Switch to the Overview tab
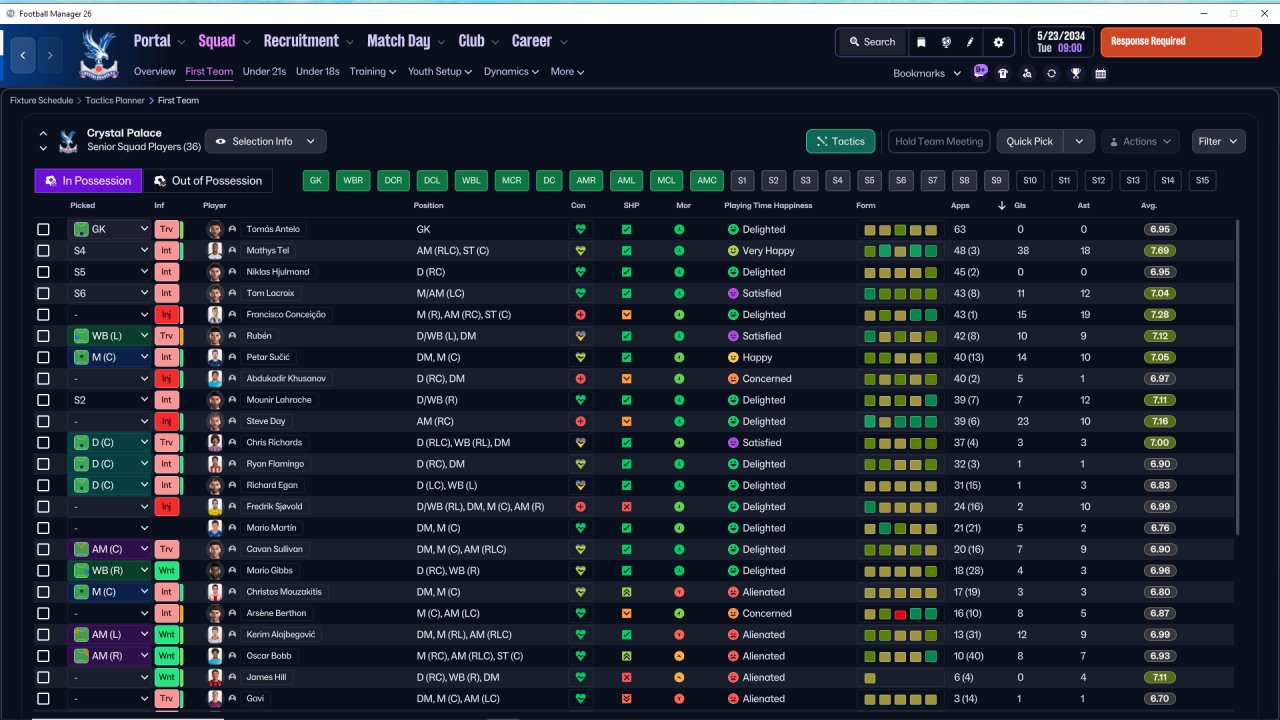Viewport: 1280px width, 720px height. [x=155, y=72]
